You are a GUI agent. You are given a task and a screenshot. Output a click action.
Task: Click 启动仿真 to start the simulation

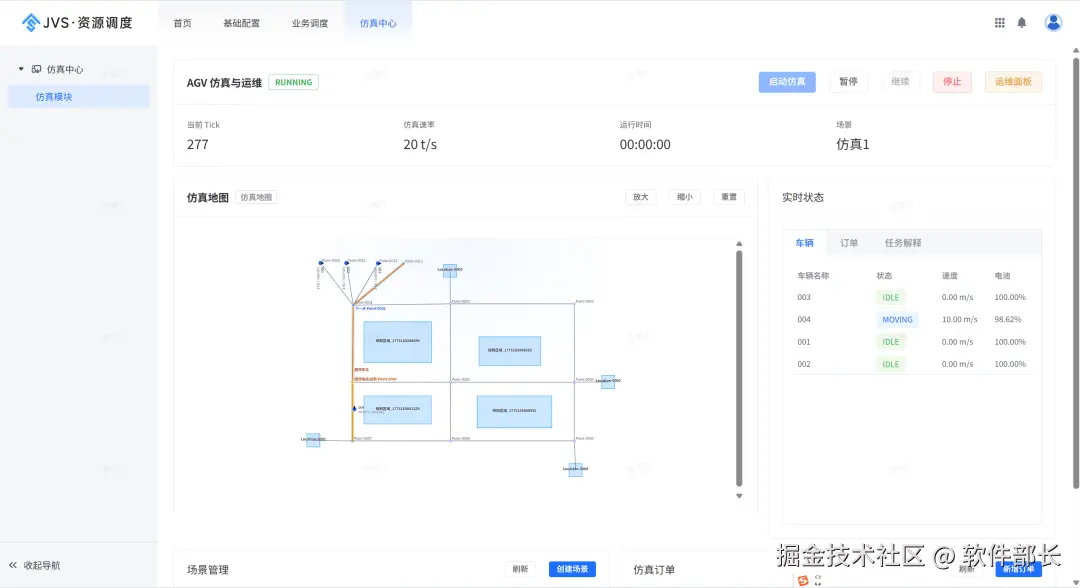[x=787, y=82]
